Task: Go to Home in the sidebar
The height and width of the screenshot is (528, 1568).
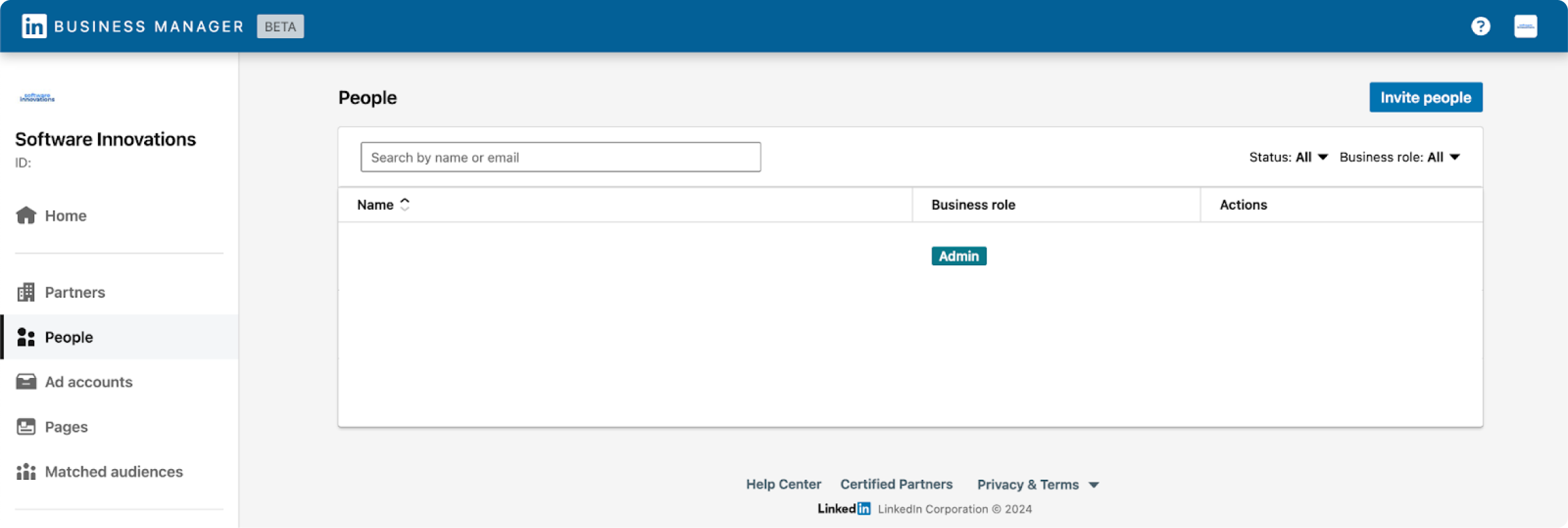Action: [x=119, y=215]
